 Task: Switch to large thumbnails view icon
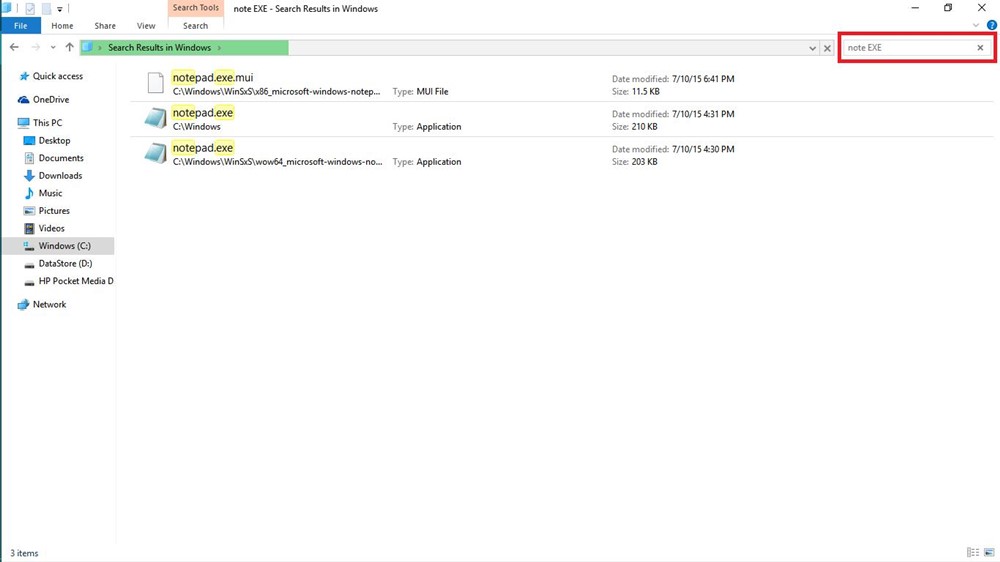[x=989, y=552]
